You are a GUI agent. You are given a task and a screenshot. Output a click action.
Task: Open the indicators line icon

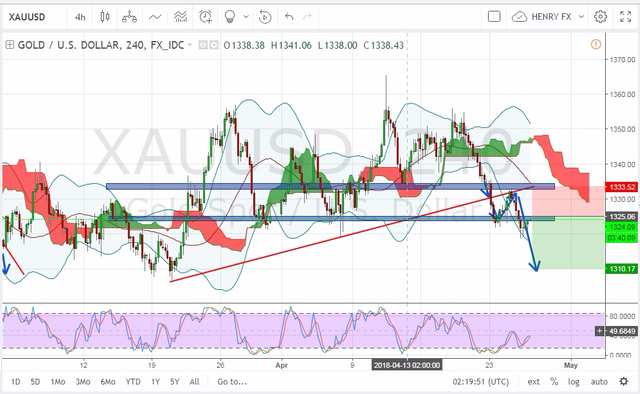point(155,17)
